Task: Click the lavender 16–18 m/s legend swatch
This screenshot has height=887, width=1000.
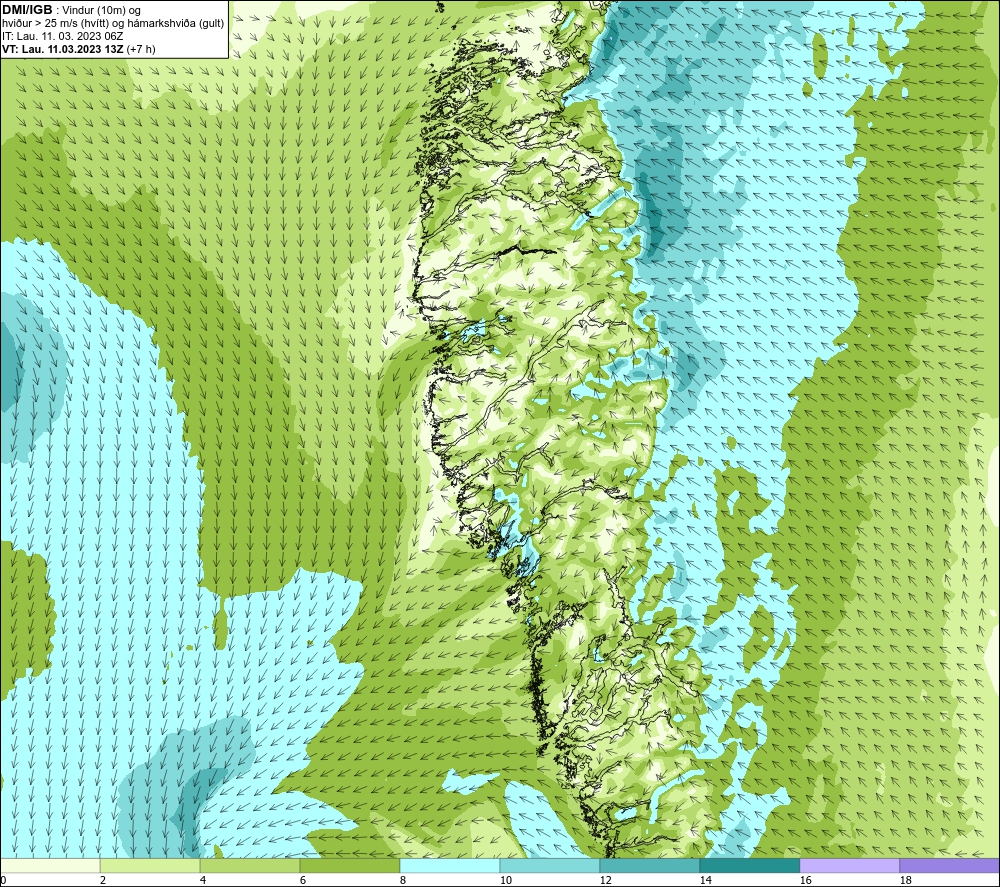Action: (x=849, y=866)
